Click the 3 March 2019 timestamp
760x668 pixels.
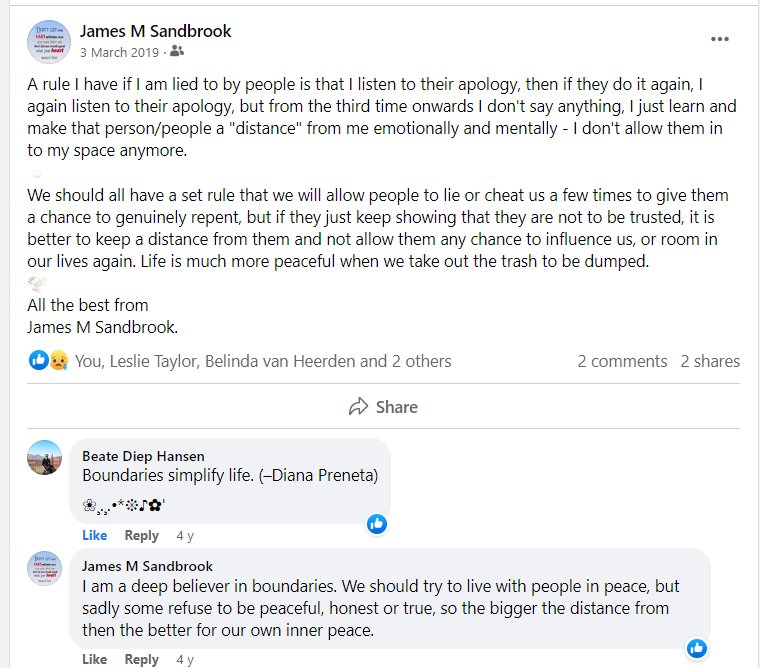coord(119,52)
